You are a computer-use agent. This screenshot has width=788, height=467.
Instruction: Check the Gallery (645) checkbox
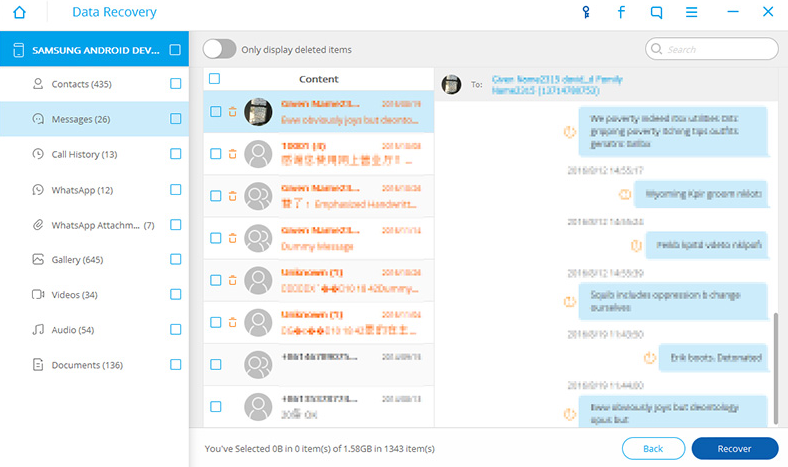(x=175, y=259)
